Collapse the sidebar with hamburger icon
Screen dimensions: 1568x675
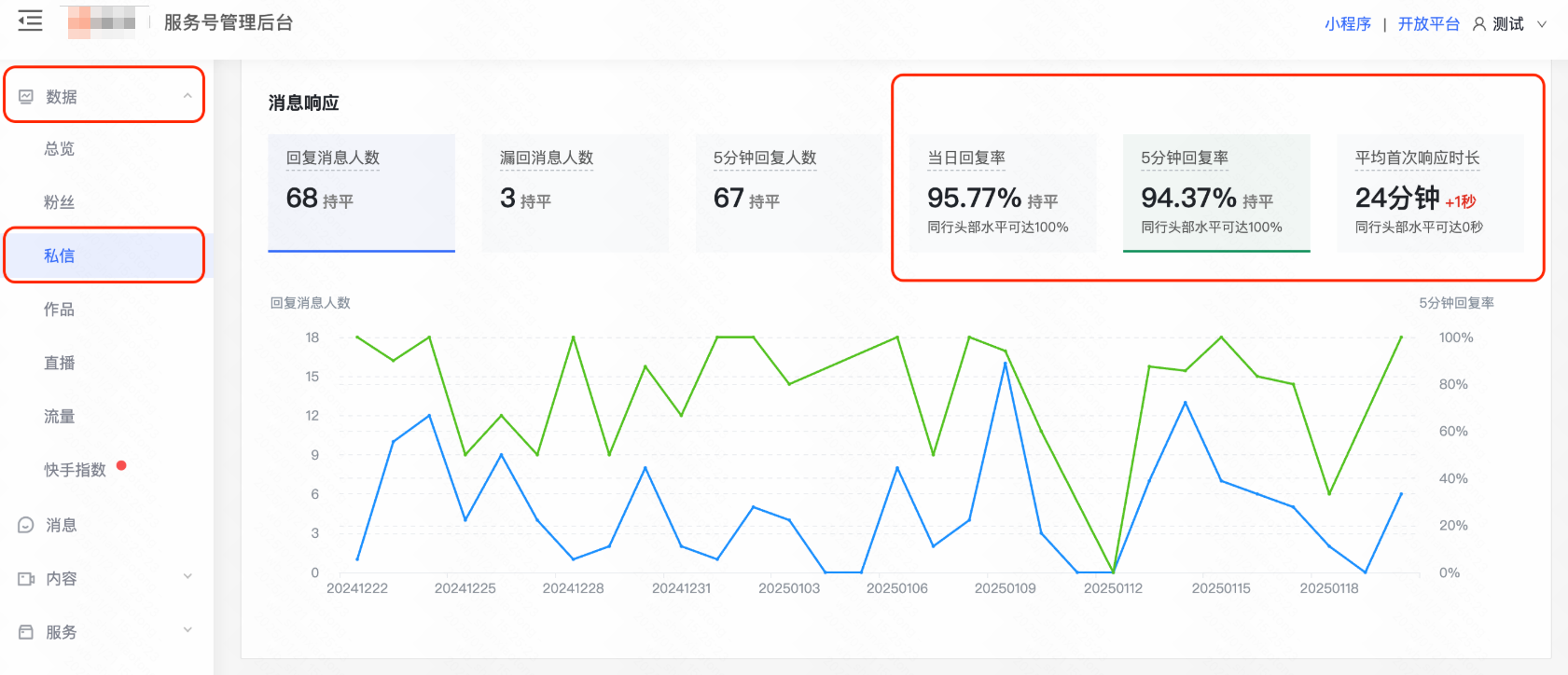click(30, 21)
